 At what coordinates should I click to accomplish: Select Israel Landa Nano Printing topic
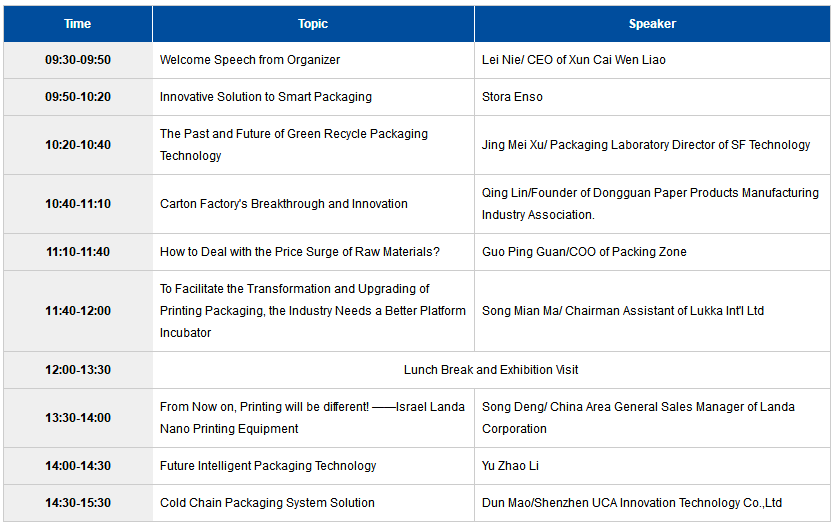pos(312,418)
